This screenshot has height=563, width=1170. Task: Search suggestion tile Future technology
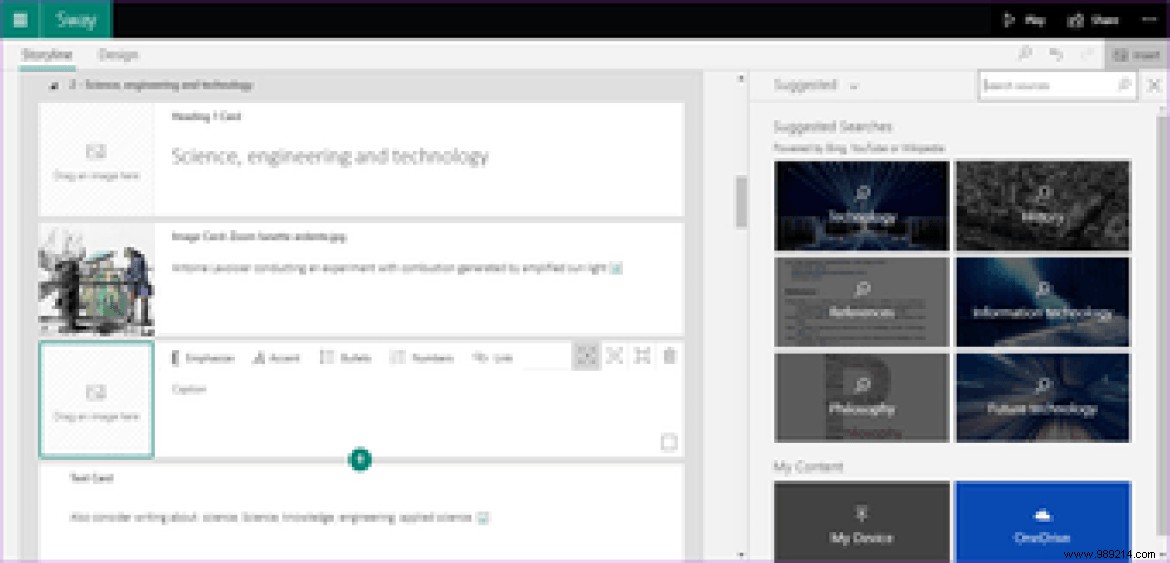tap(1043, 397)
